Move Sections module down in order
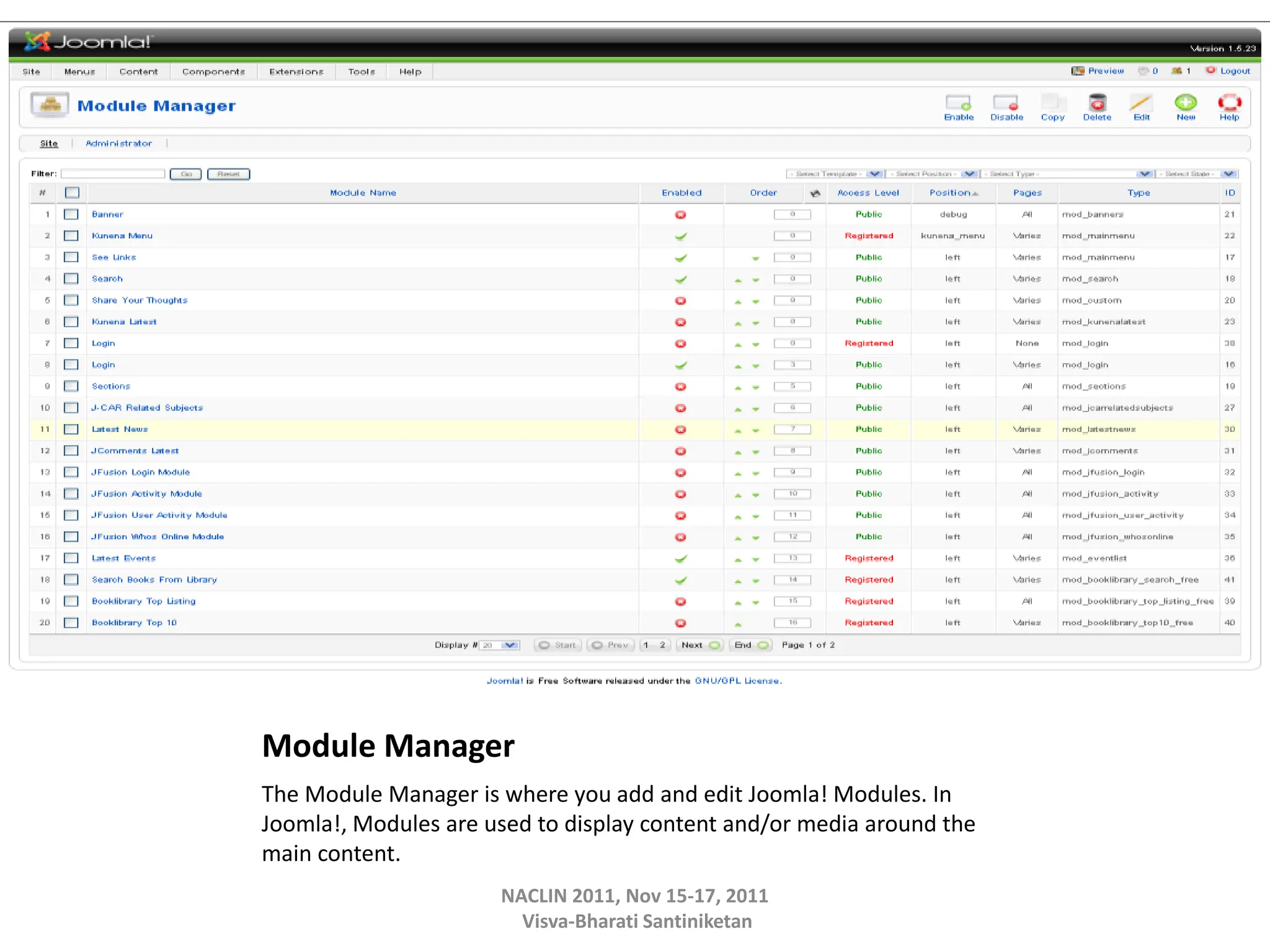The width and height of the screenshot is (1270, 952). pos(756,387)
